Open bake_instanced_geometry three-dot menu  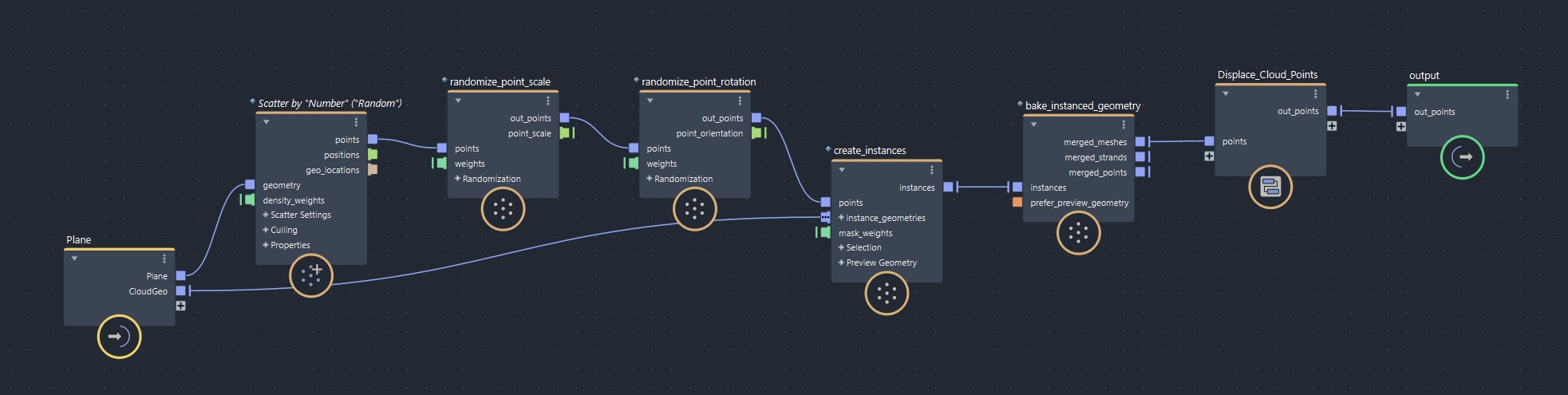(x=1124, y=124)
